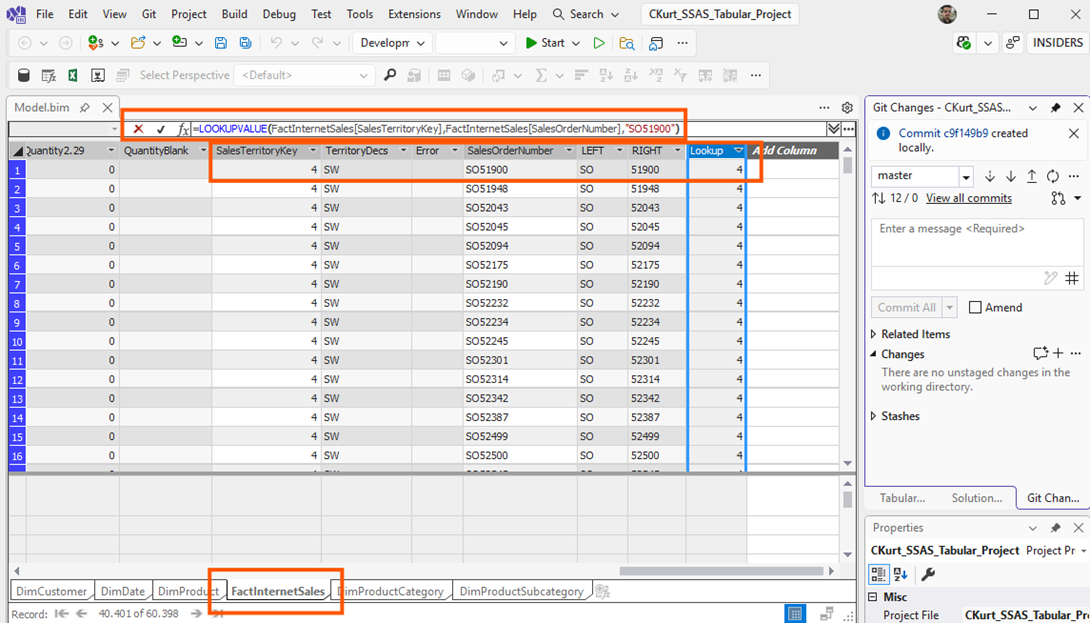The height and width of the screenshot is (623, 1090).
Task: Click the horizontal scrollbar thumb of the grid
Action: 722,572
